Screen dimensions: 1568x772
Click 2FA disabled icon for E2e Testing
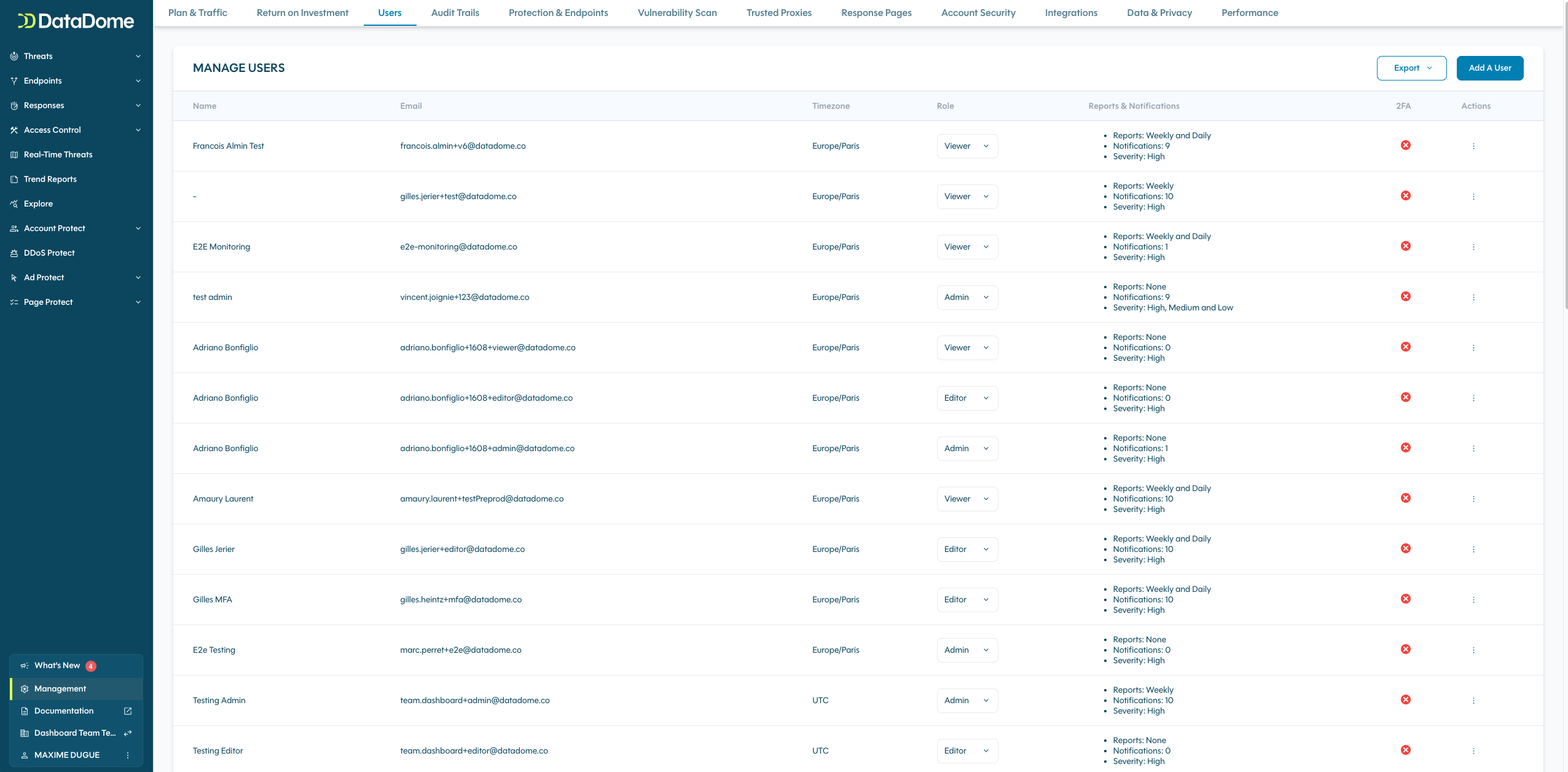tap(1406, 649)
